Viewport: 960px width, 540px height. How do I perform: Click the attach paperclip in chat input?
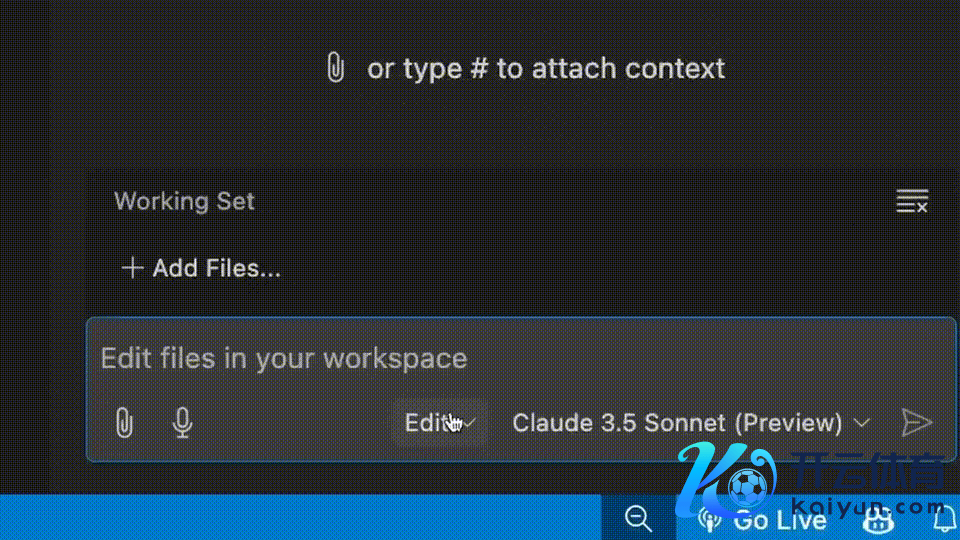tap(124, 423)
